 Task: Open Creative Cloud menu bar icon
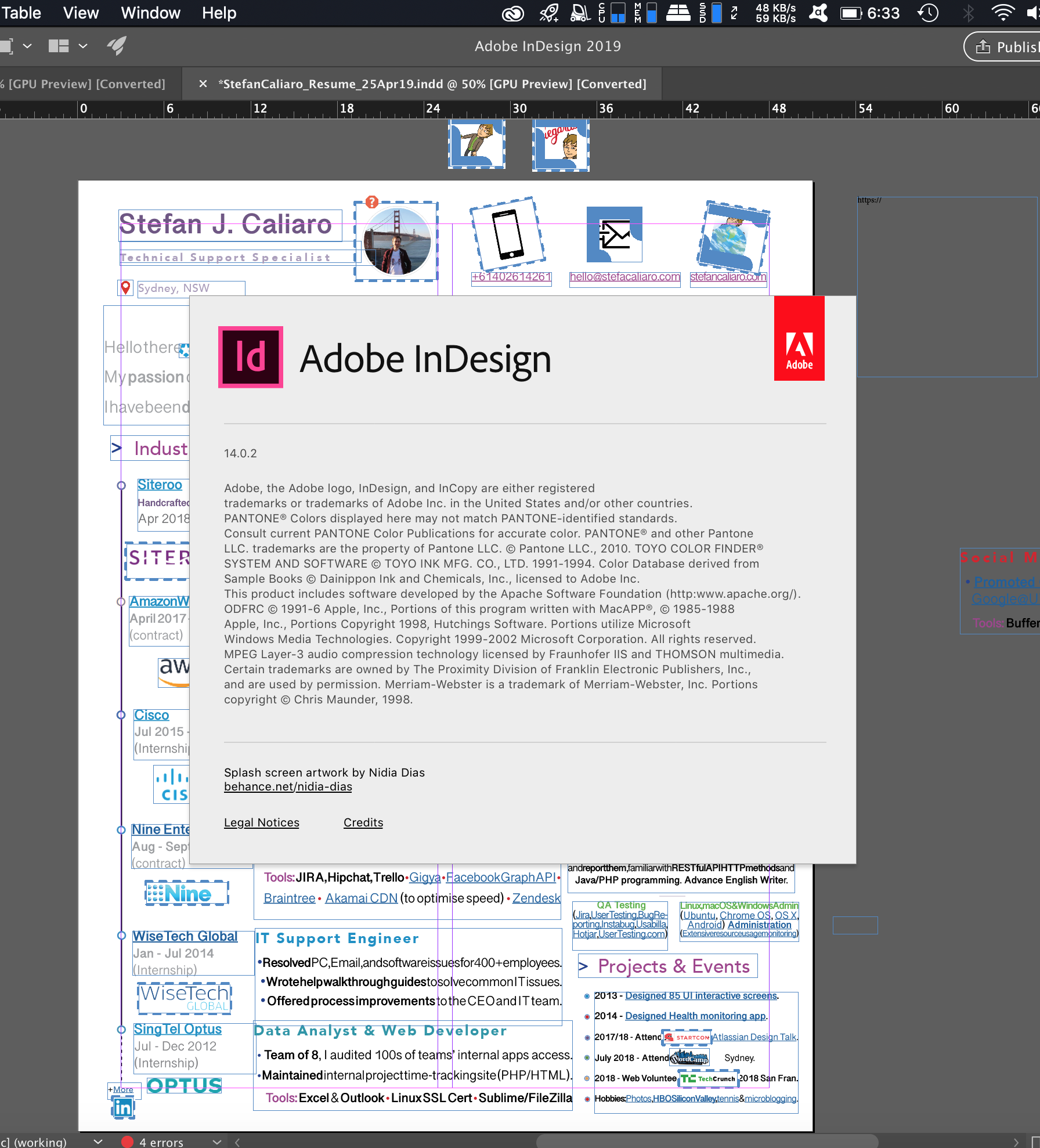(x=513, y=13)
